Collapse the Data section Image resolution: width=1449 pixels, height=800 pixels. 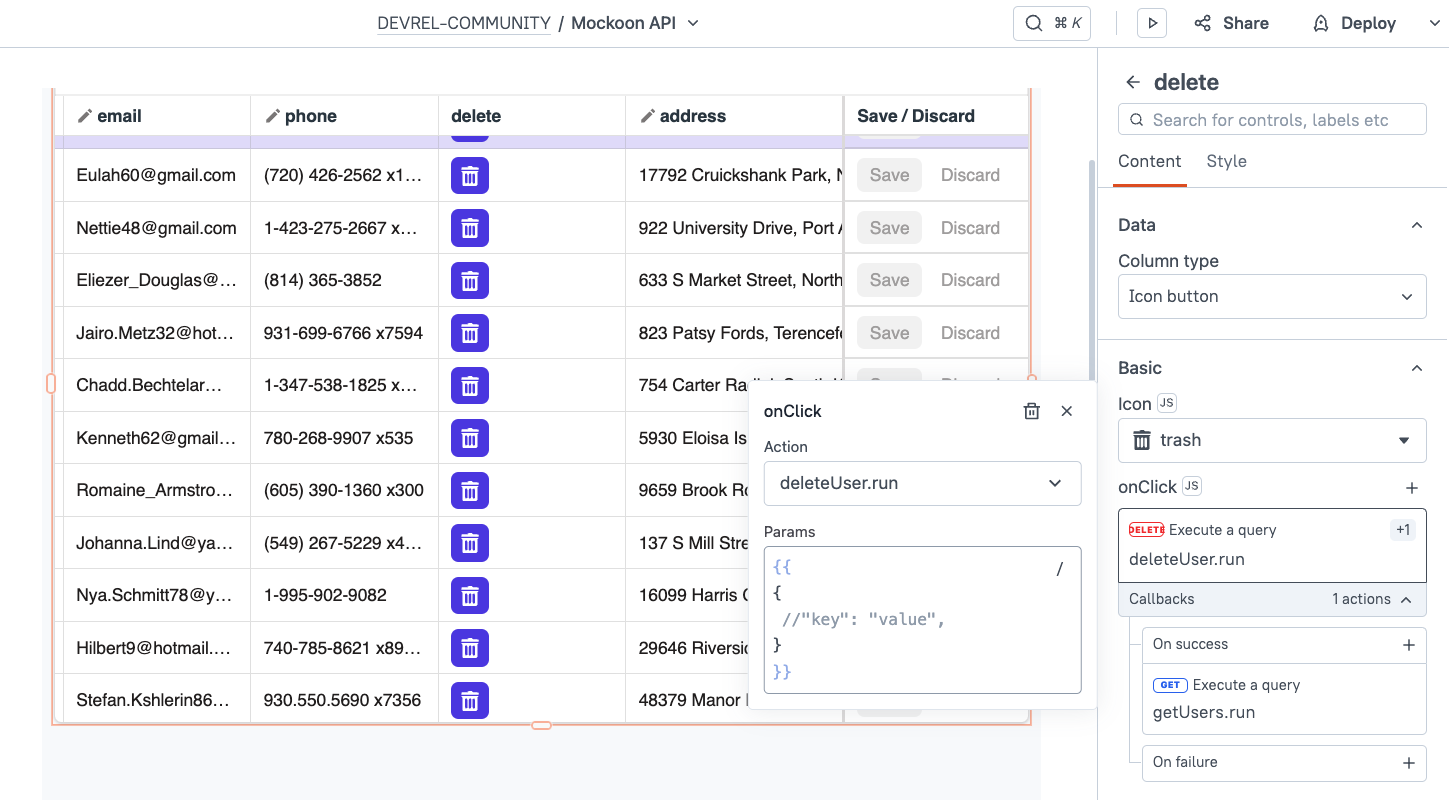coord(1416,225)
